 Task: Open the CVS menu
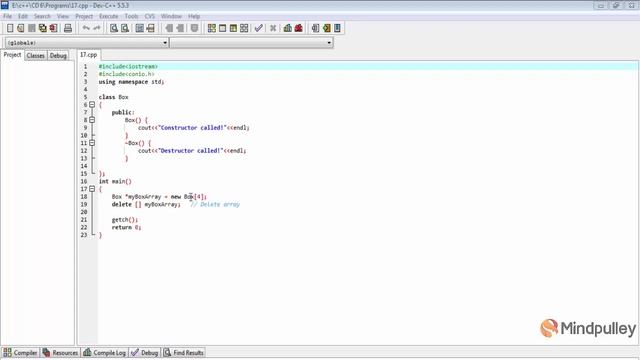click(150, 16)
